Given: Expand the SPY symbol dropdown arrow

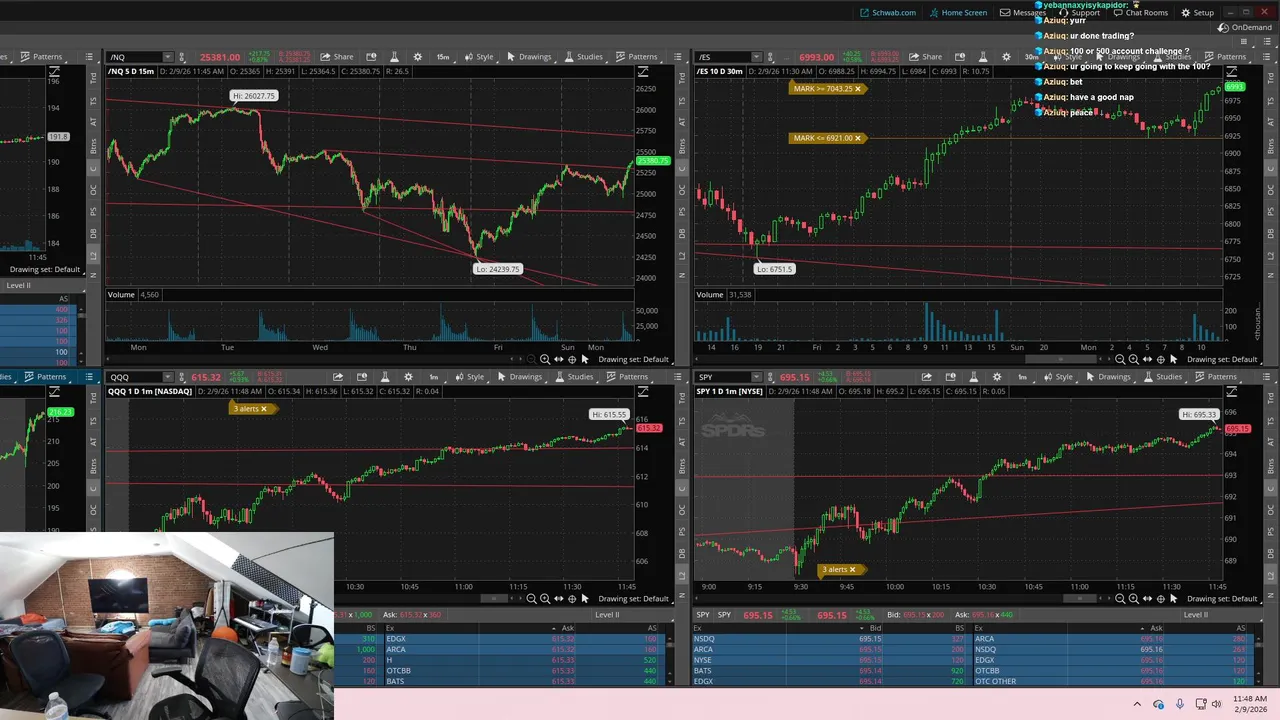Looking at the screenshot, I should (757, 377).
